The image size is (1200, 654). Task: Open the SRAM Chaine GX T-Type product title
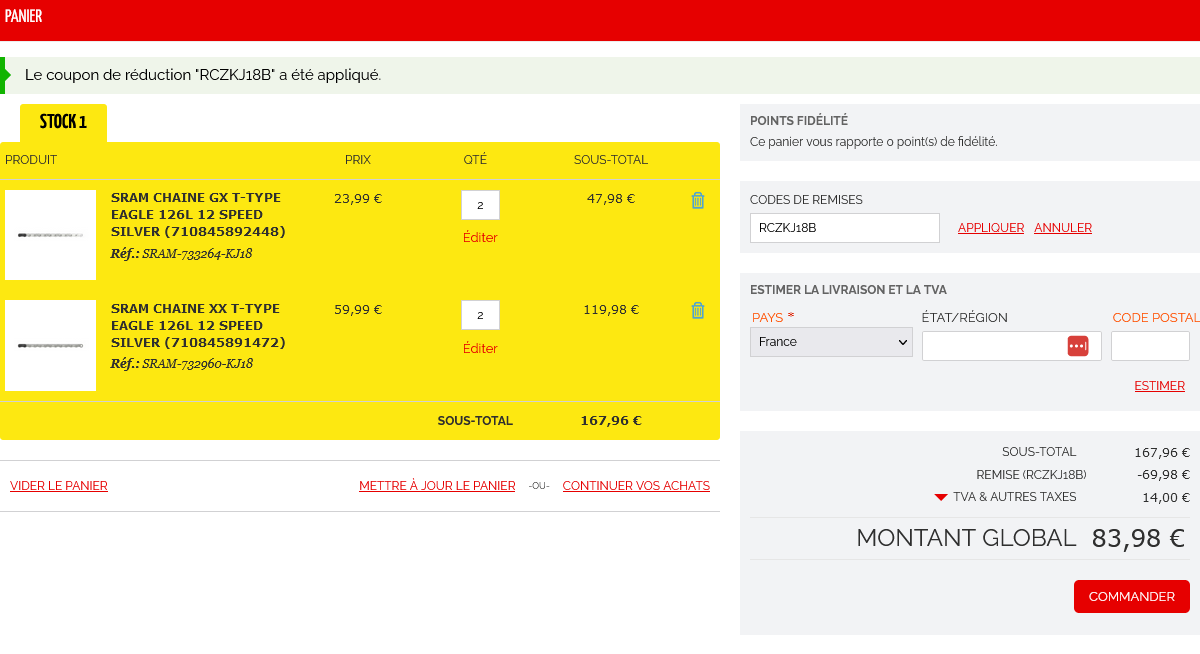click(198, 215)
